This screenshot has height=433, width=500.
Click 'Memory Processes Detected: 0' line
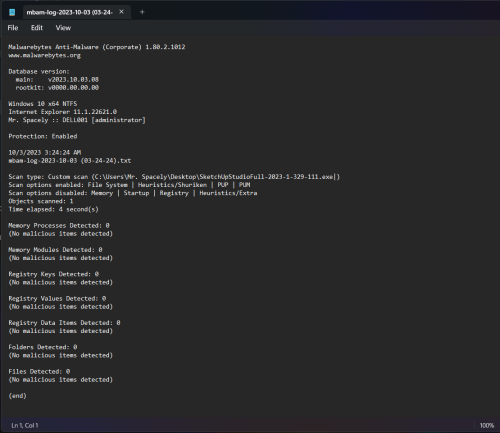pyautogui.click(x=59, y=225)
